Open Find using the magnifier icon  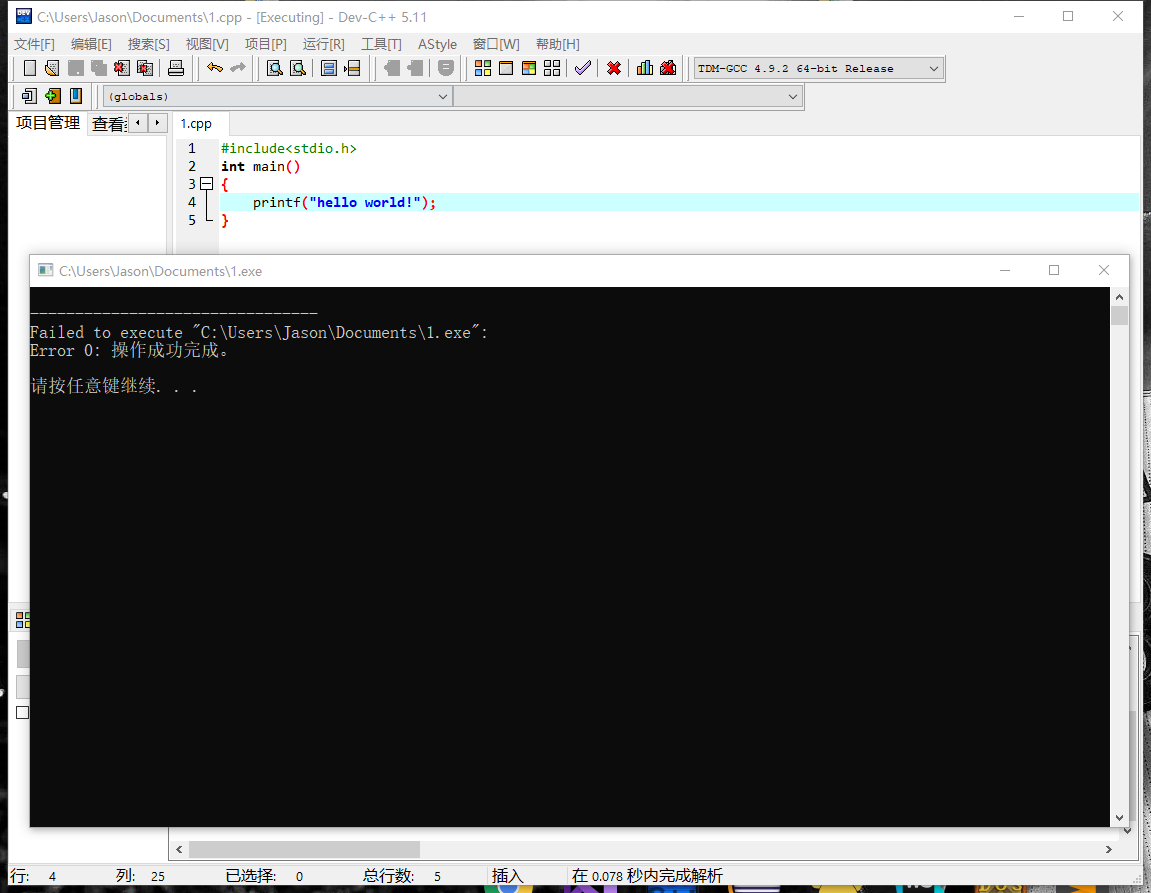[273, 67]
